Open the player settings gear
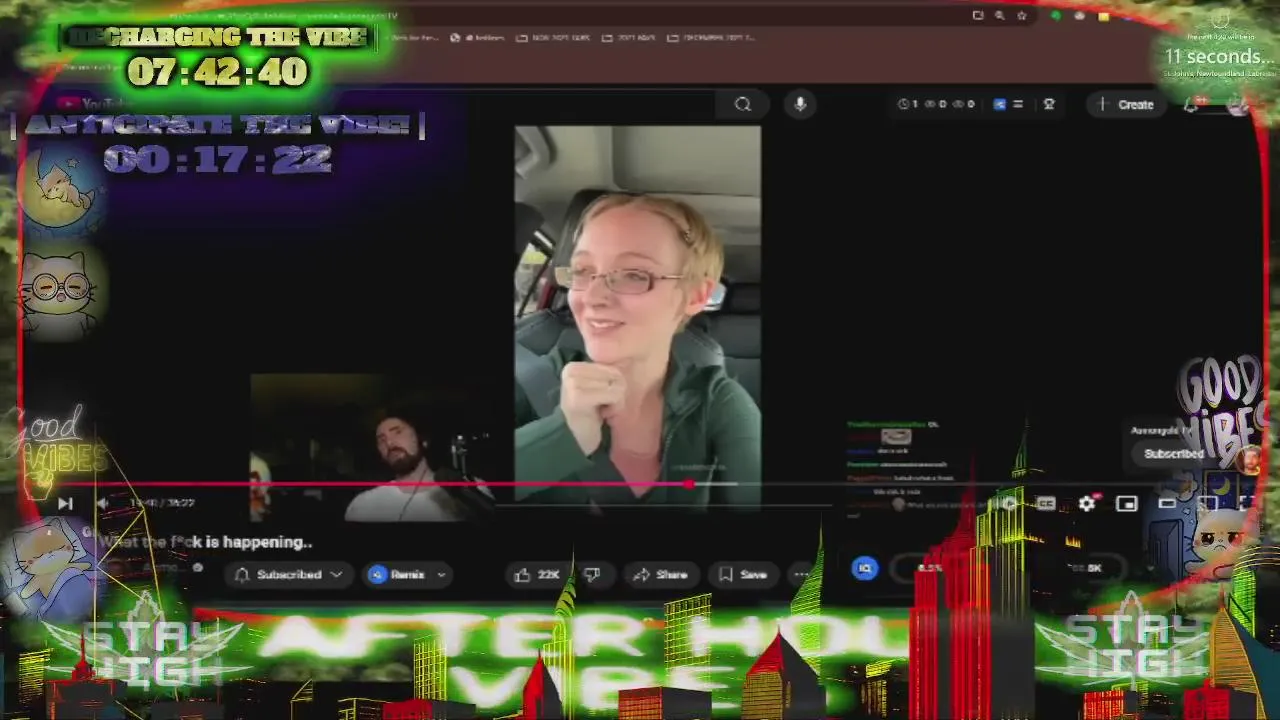 click(1087, 504)
